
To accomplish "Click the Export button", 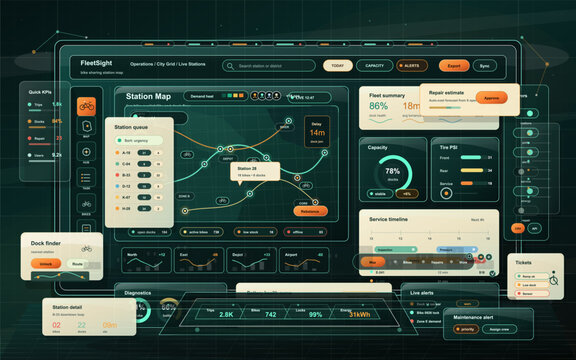I will coord(454,66).
